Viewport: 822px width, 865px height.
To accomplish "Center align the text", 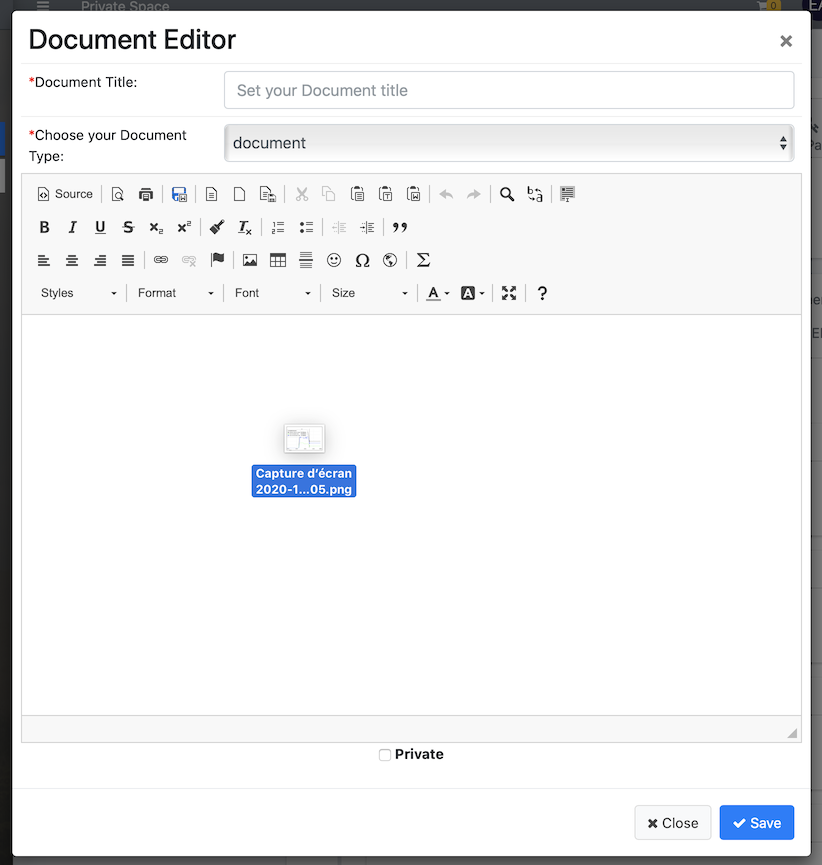I will 72,260.
